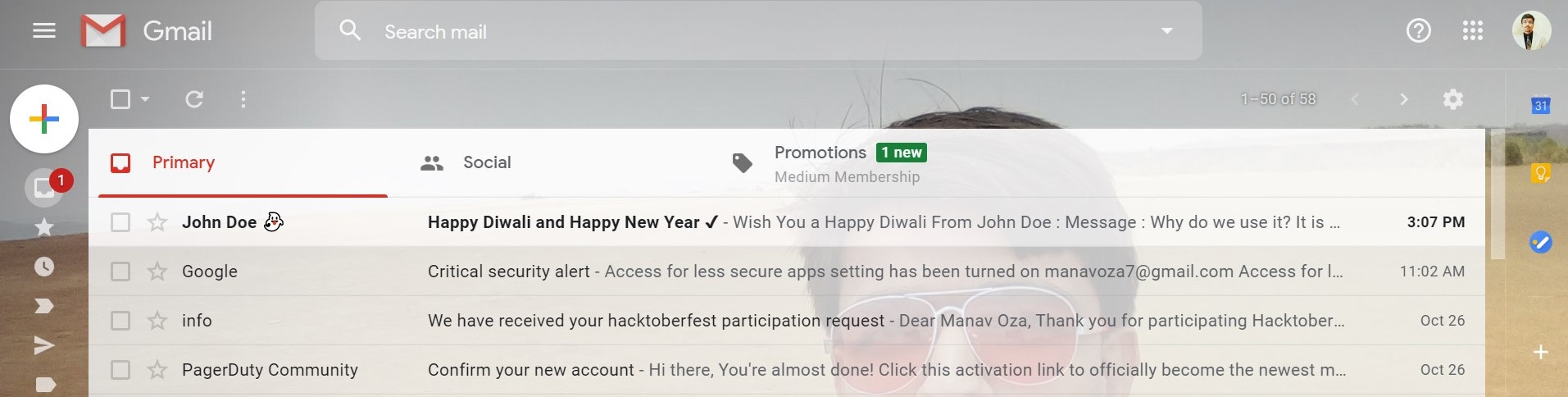Open the Google apps grid
The image size is (1568, 397).
(1472, 31)
